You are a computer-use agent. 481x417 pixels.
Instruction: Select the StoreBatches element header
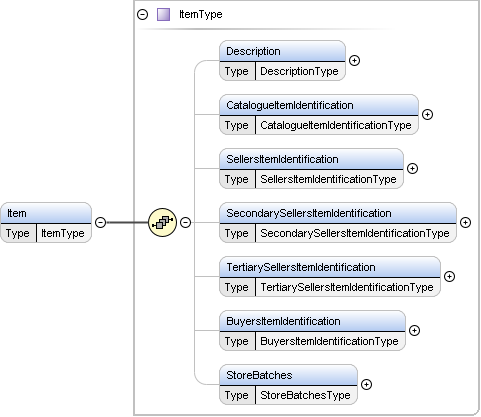[288, 375]
